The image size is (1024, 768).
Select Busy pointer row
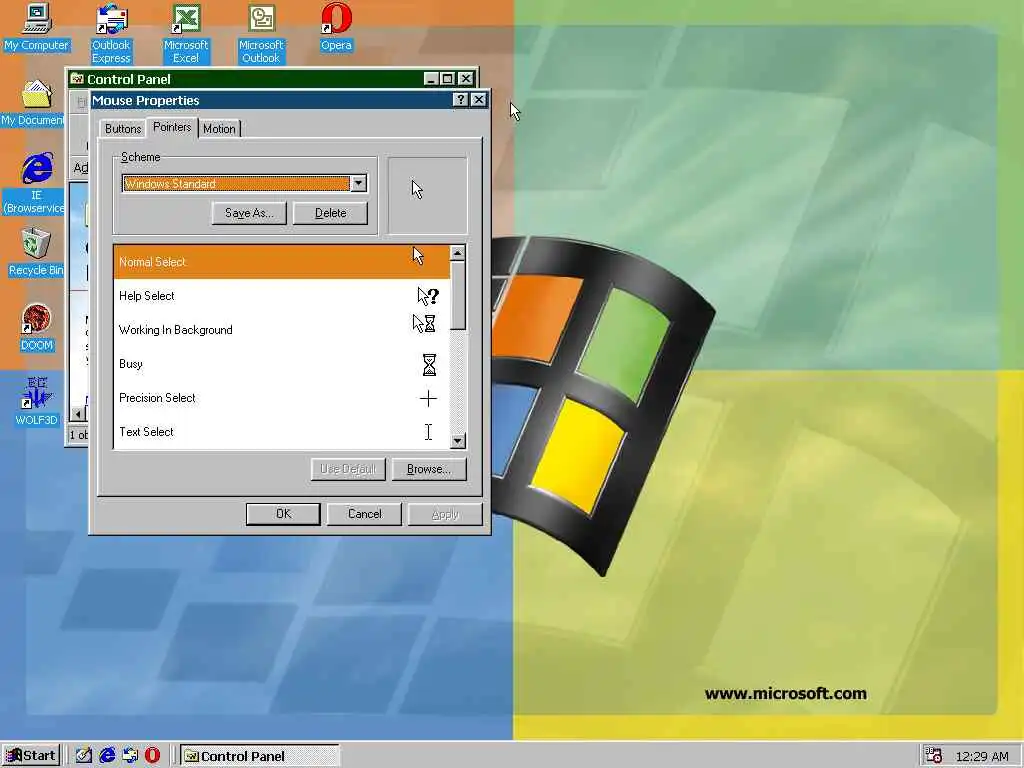click(x=281, y=364)
